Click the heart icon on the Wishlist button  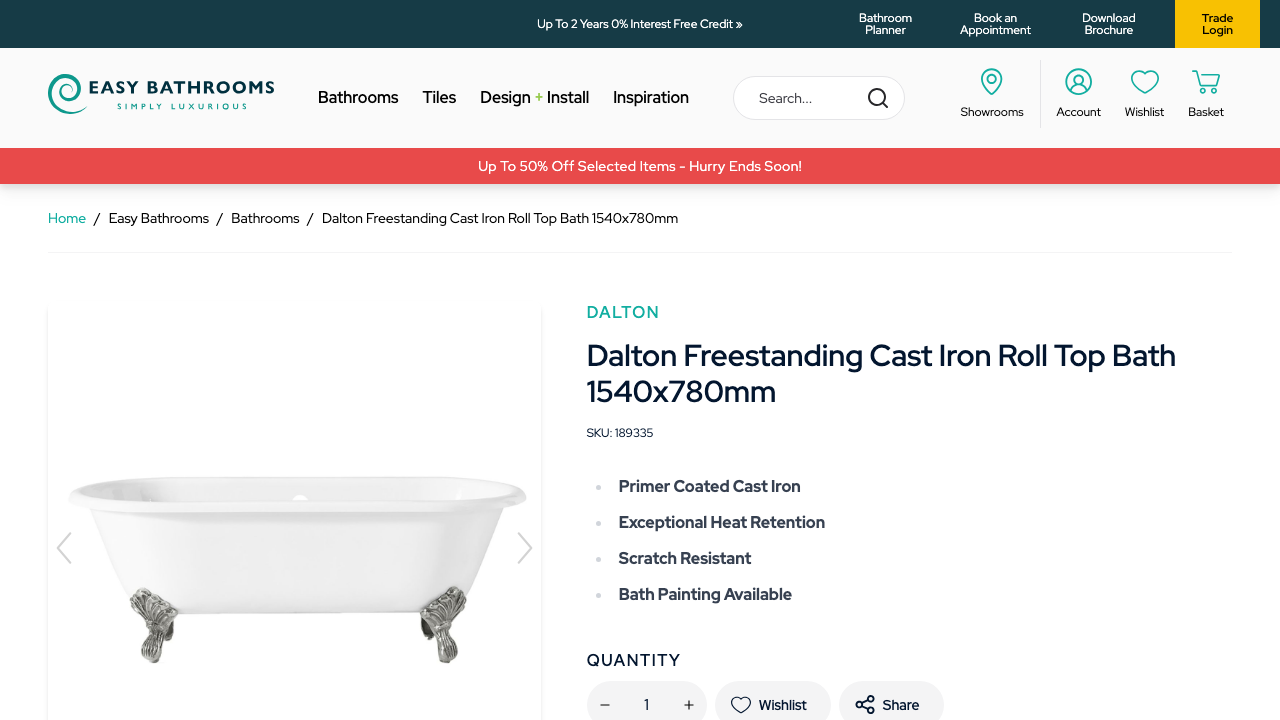tap(743, 704)
